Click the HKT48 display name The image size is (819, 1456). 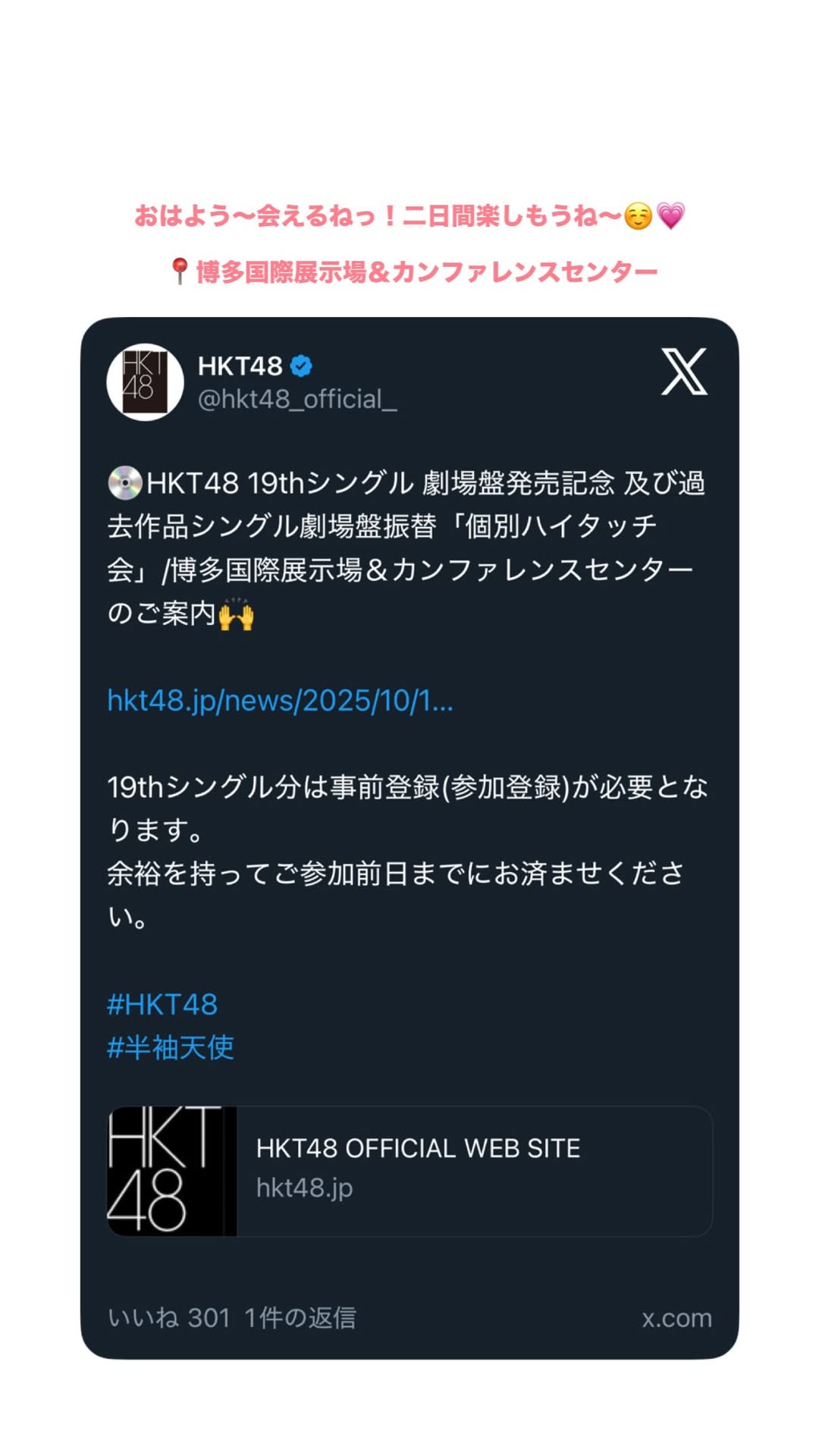(240, 366)
